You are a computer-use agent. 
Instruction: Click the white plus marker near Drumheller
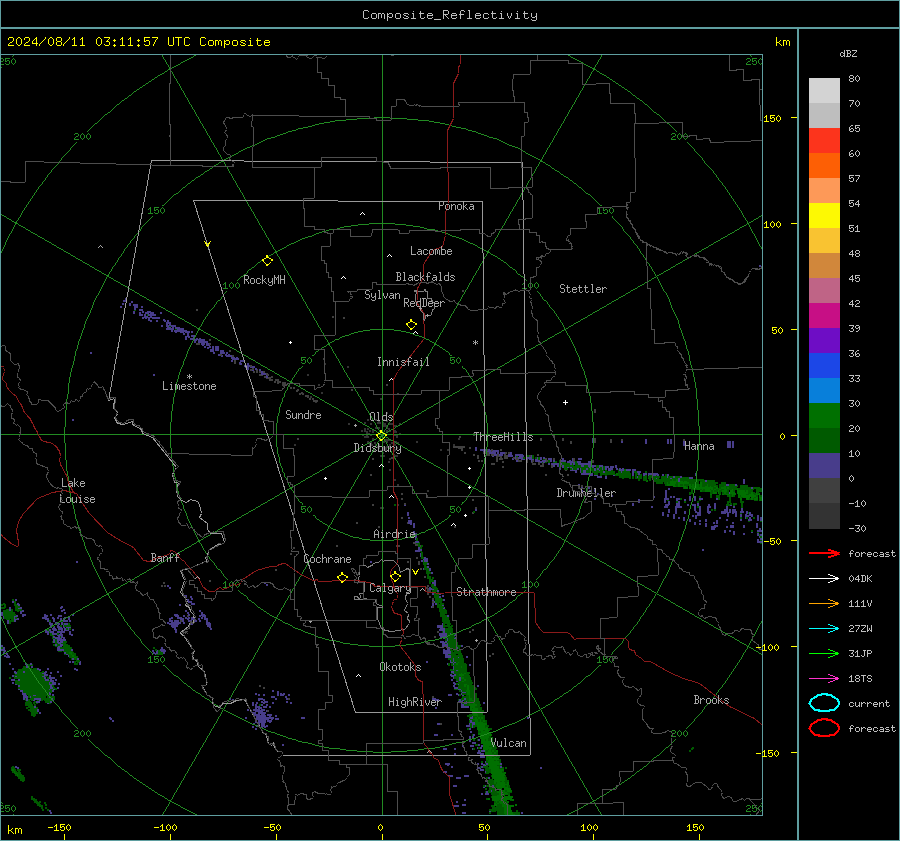coord(565,402)
